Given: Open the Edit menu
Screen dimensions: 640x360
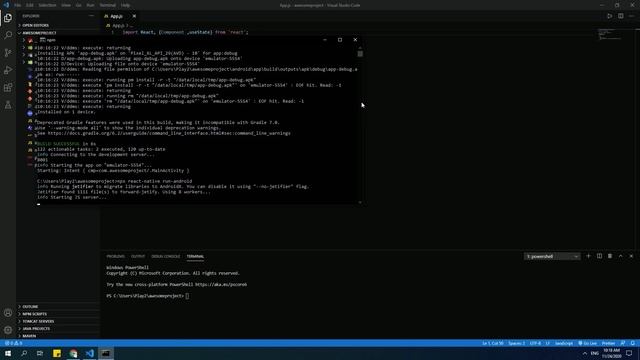Looking at the screenshot, I should 30,5.
